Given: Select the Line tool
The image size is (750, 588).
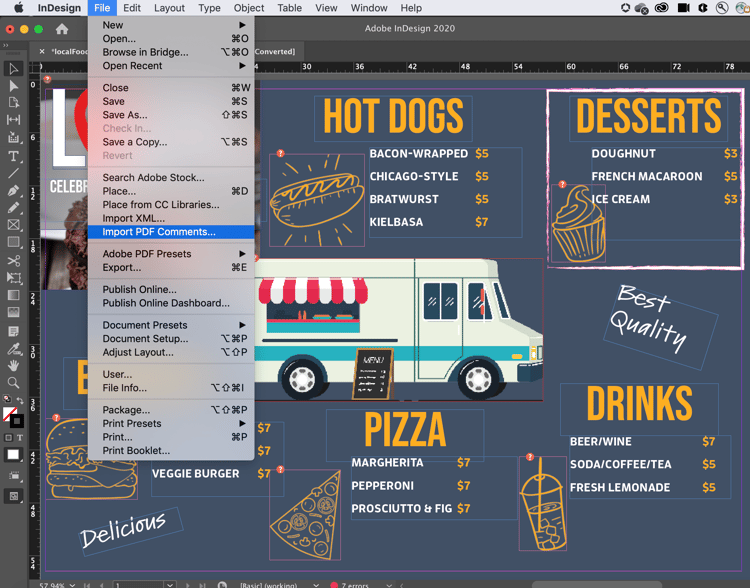Looking at the screenshot, I should click(x=13, y=173).
